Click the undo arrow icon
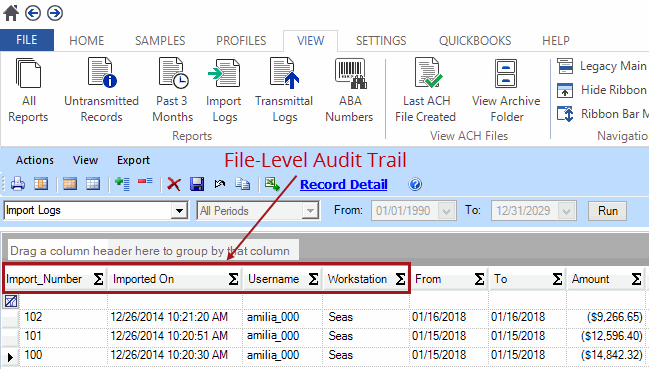The height and width of the screenshot is (369, 649). [x=220, y=184]
